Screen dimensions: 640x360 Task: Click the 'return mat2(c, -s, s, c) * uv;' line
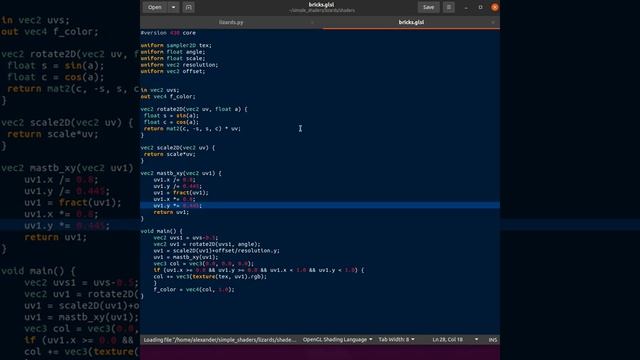[x=192, y=129]
